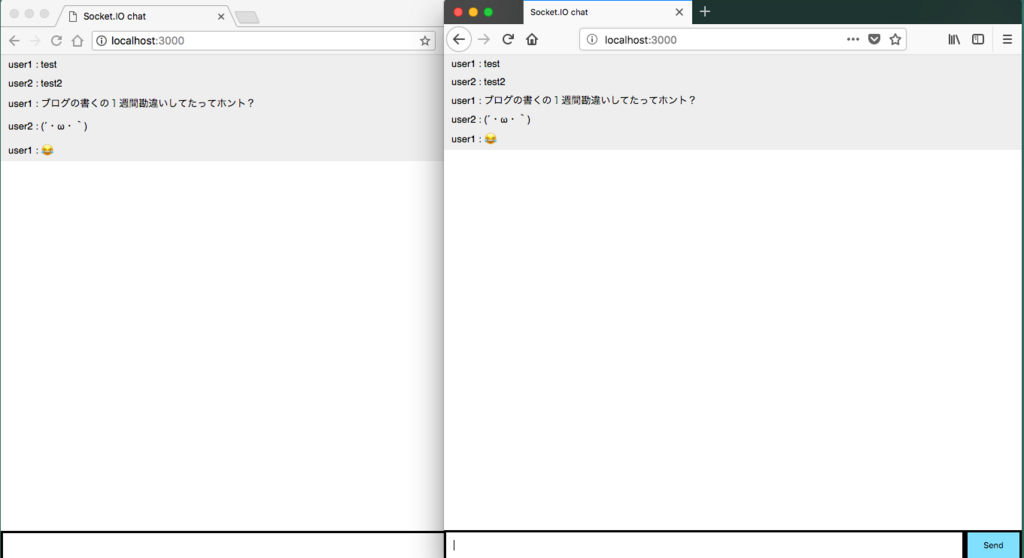Click the back arrow in the Chrome window
The image size is (1024, 558).
coord(14,41)
